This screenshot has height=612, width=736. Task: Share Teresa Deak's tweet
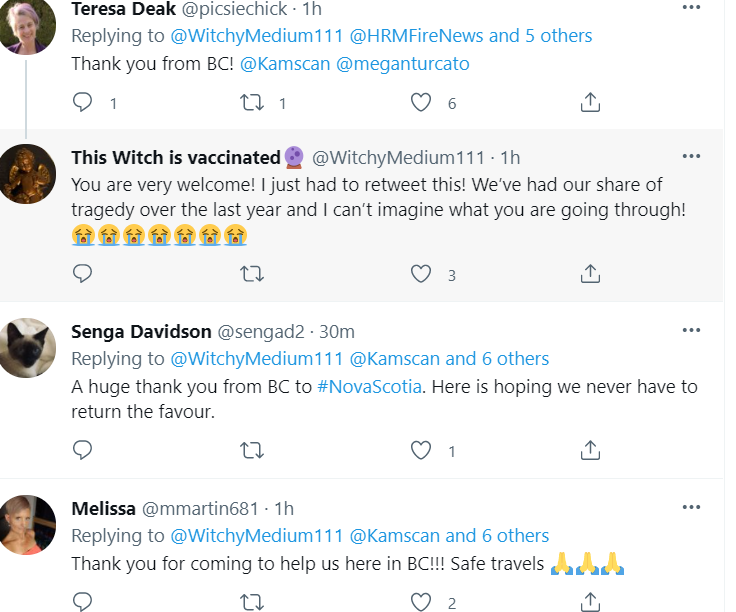pos(590,102)
